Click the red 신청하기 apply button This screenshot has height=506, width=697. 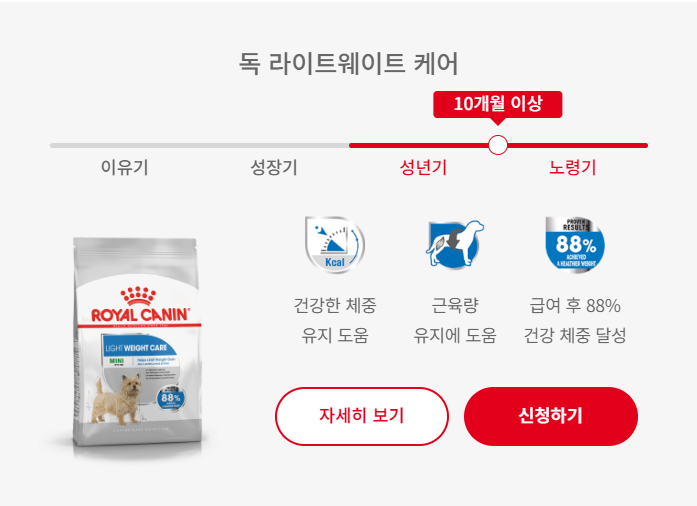click(551, 416)
